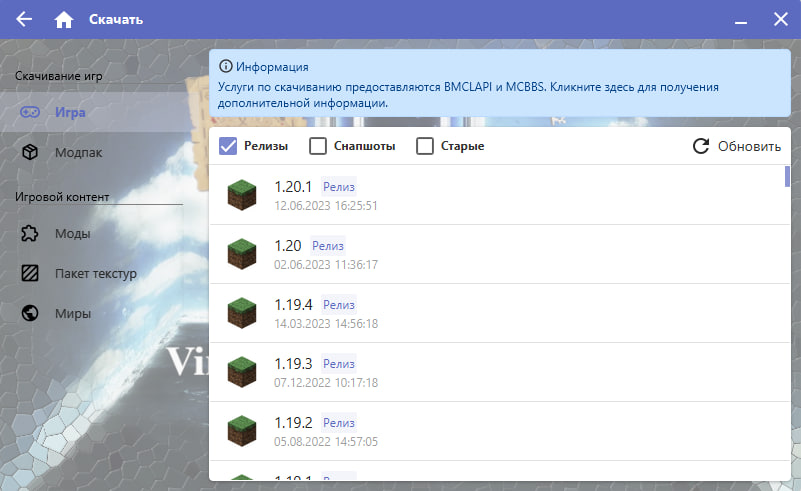
Task: Click the grass block icon of 1.19.2
Action: coord(242,431)
